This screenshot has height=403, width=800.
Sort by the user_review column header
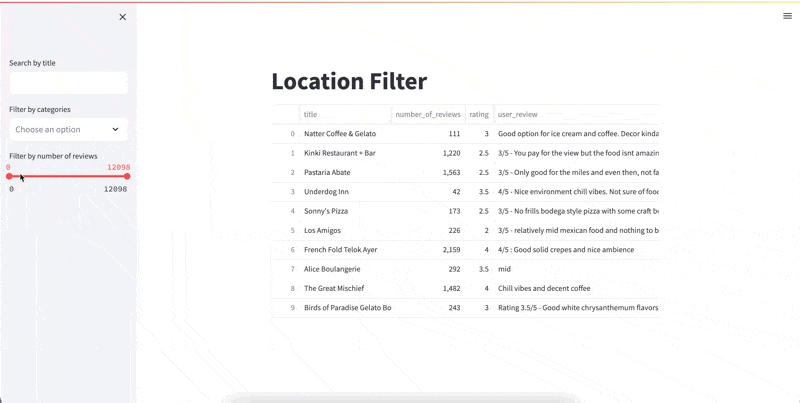pos(576,114)
